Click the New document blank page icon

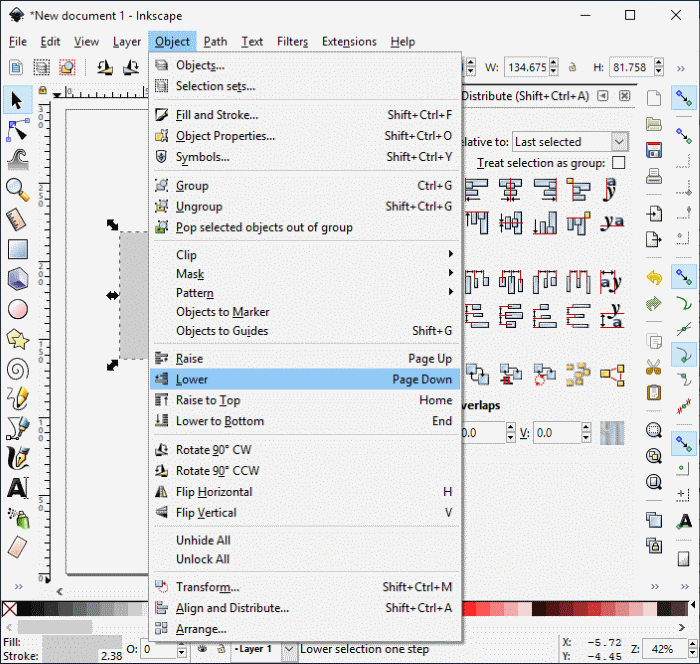pyautogui.click(x=654, y=98)
